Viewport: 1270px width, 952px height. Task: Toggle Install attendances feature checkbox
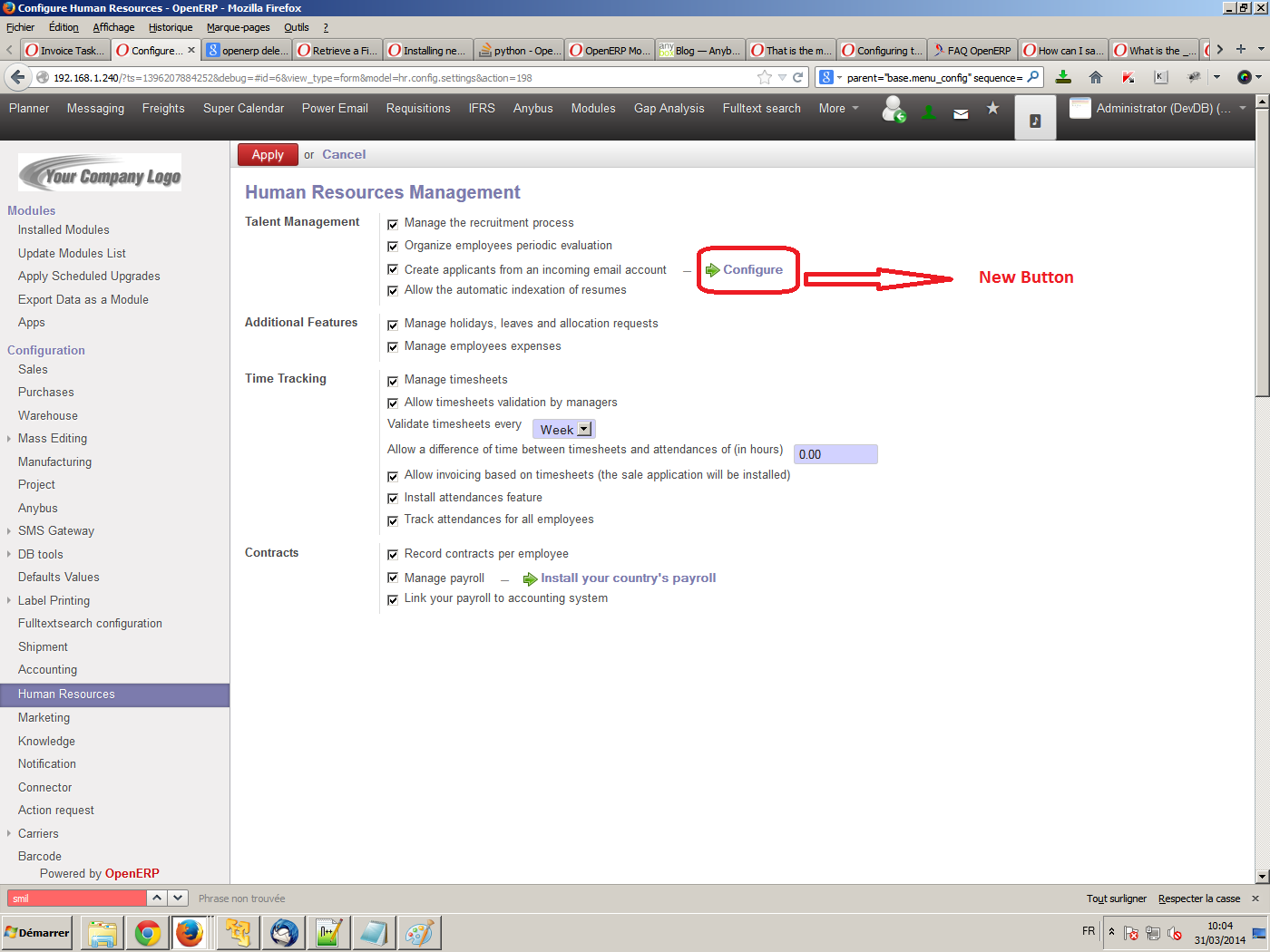point(393,499)
